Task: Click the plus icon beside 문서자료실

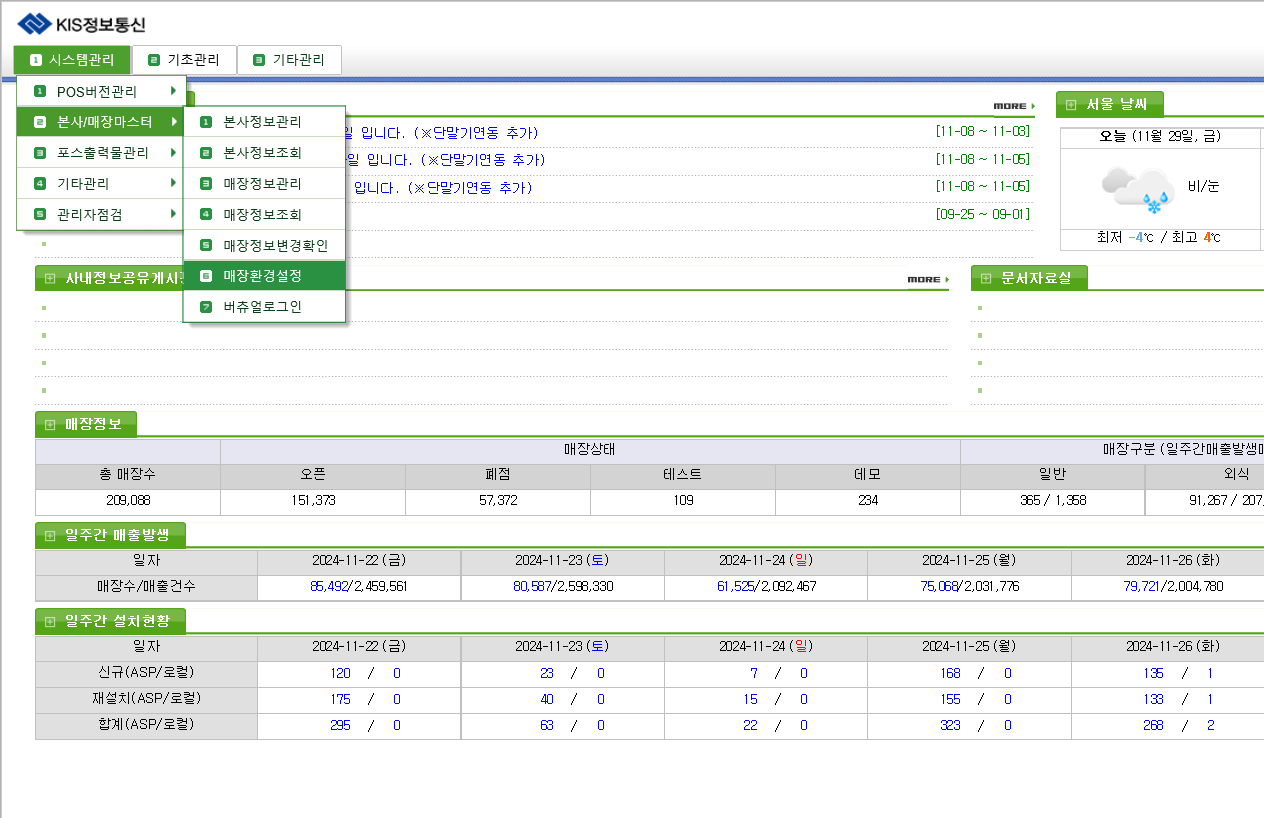Action: pos(985,279)
